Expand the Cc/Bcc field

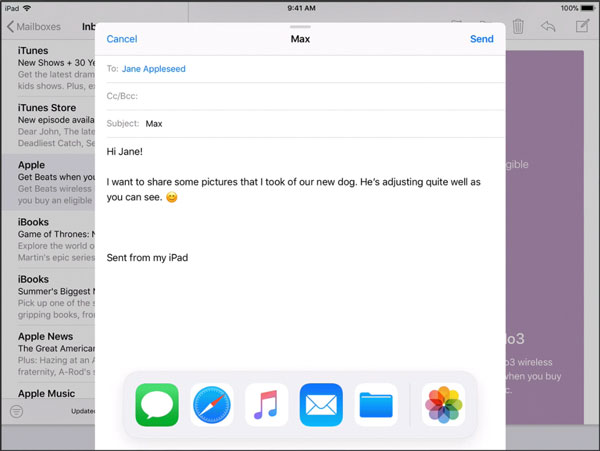(300, 96)
